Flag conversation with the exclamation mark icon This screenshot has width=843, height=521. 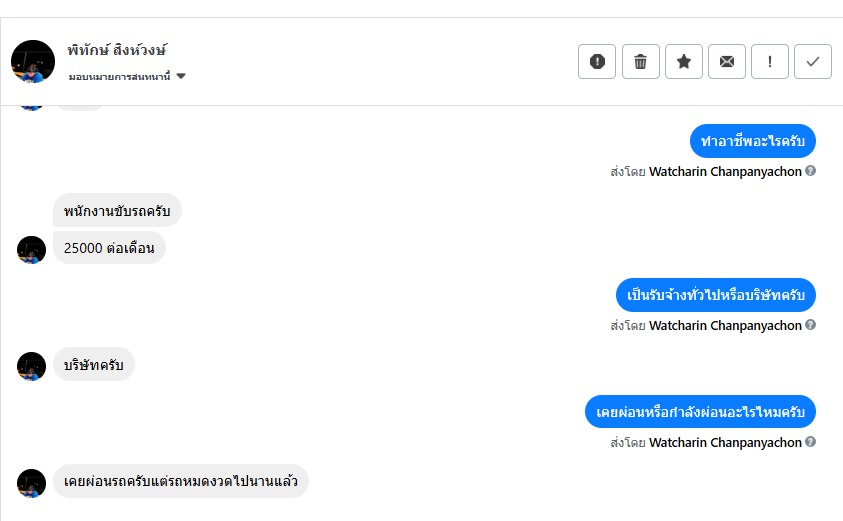pos(770,62)
